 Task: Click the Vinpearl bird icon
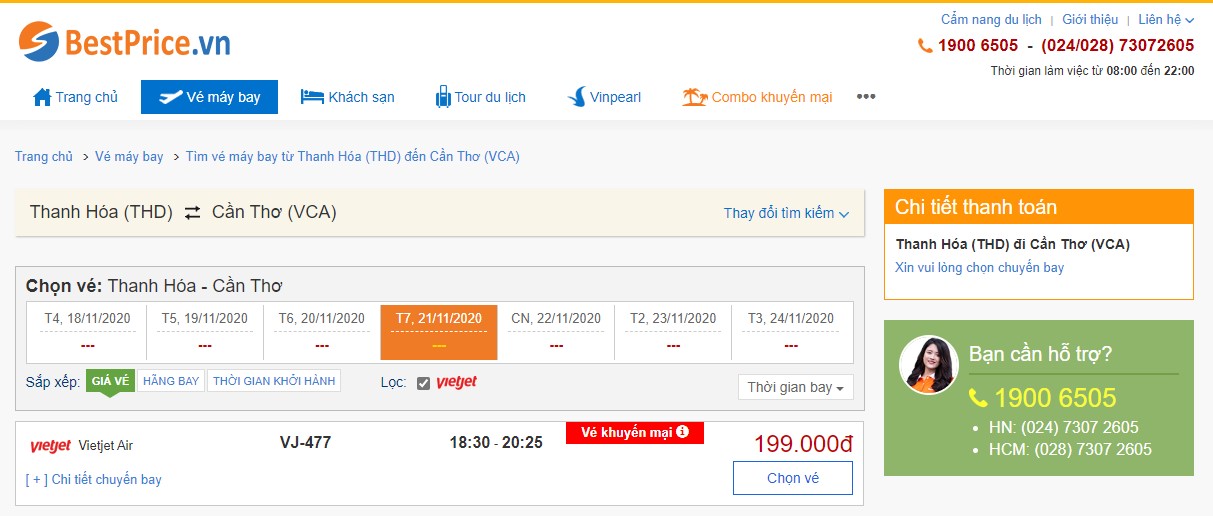[x=576, y=97]
